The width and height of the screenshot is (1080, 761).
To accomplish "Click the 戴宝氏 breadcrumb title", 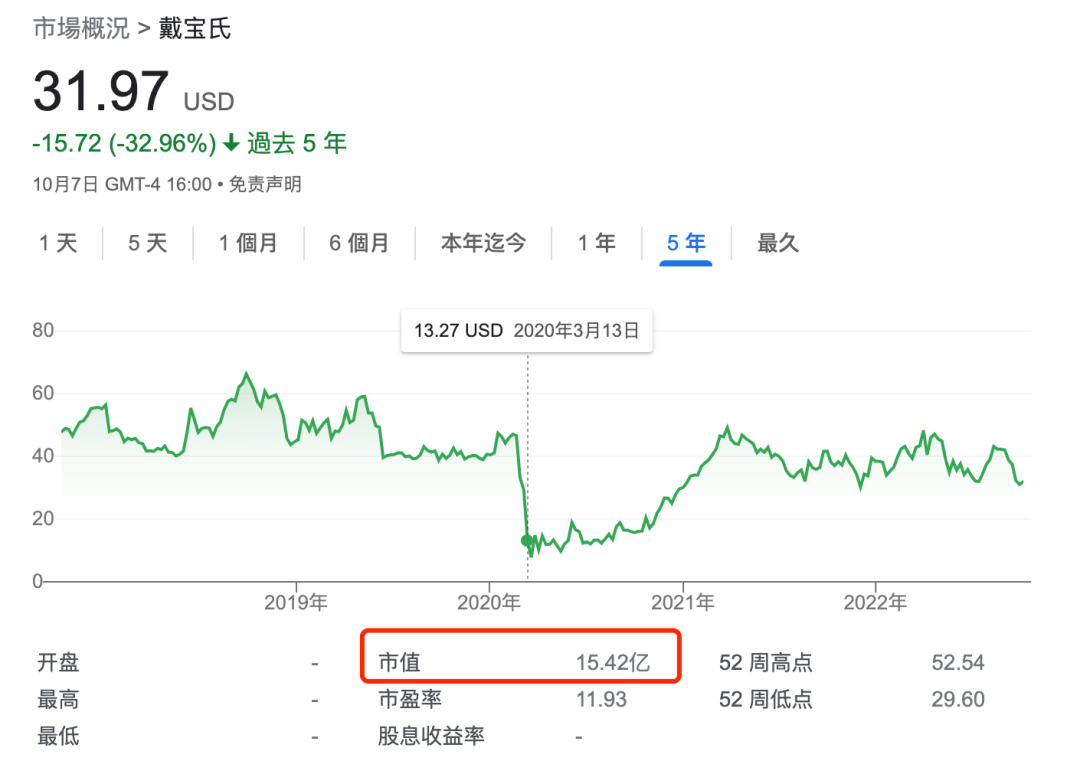I will click(195, 28).
